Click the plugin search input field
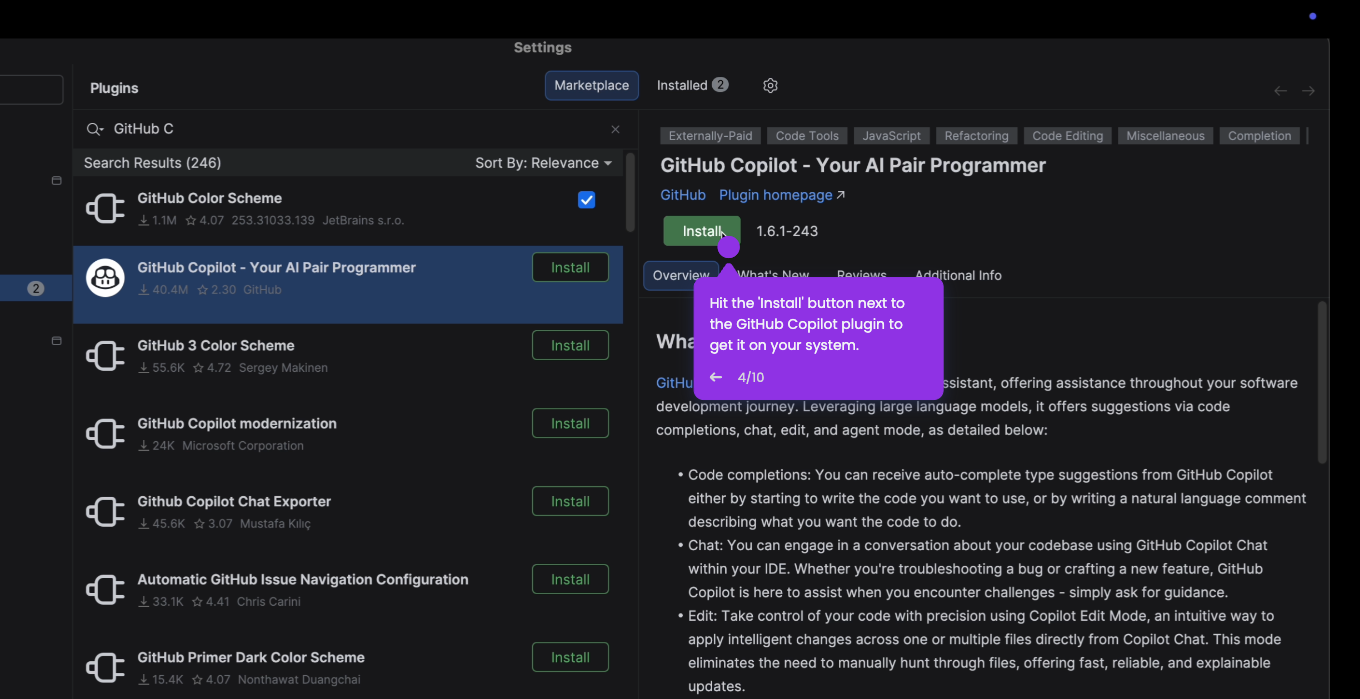 point(355,129)
